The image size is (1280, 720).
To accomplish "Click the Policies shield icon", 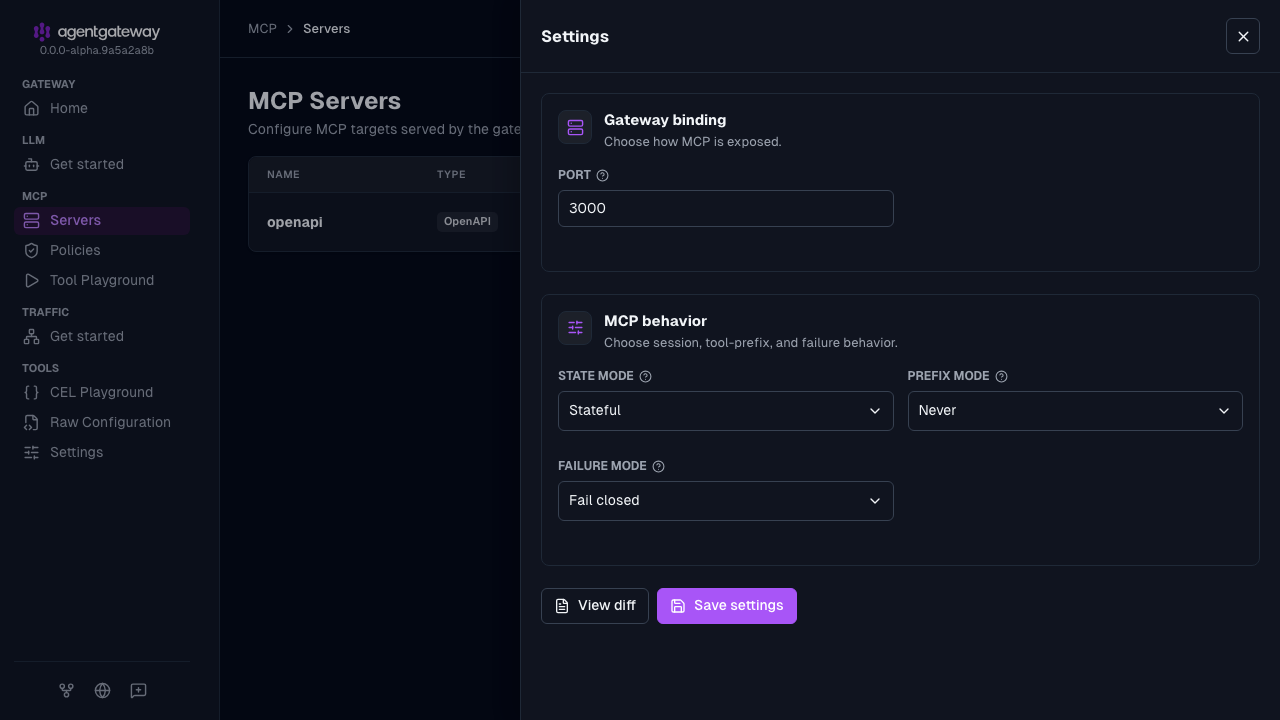I will (32, 250).
